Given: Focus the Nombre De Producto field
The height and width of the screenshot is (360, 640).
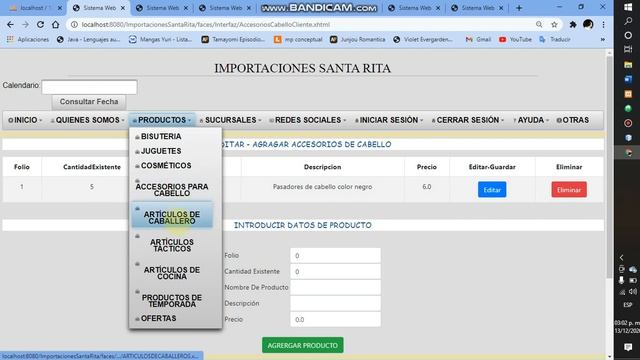Looking at the screenshot, I should [335, 287].
